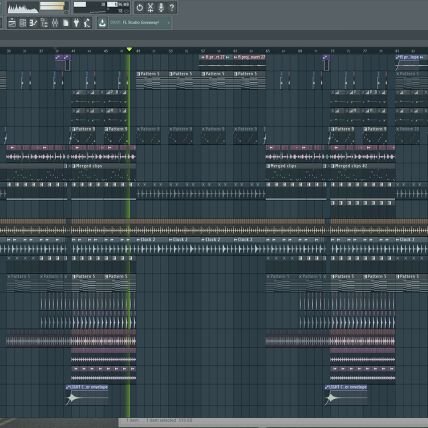Open the playlist view from the toolbar
The image size is (428, 428).
12,23
